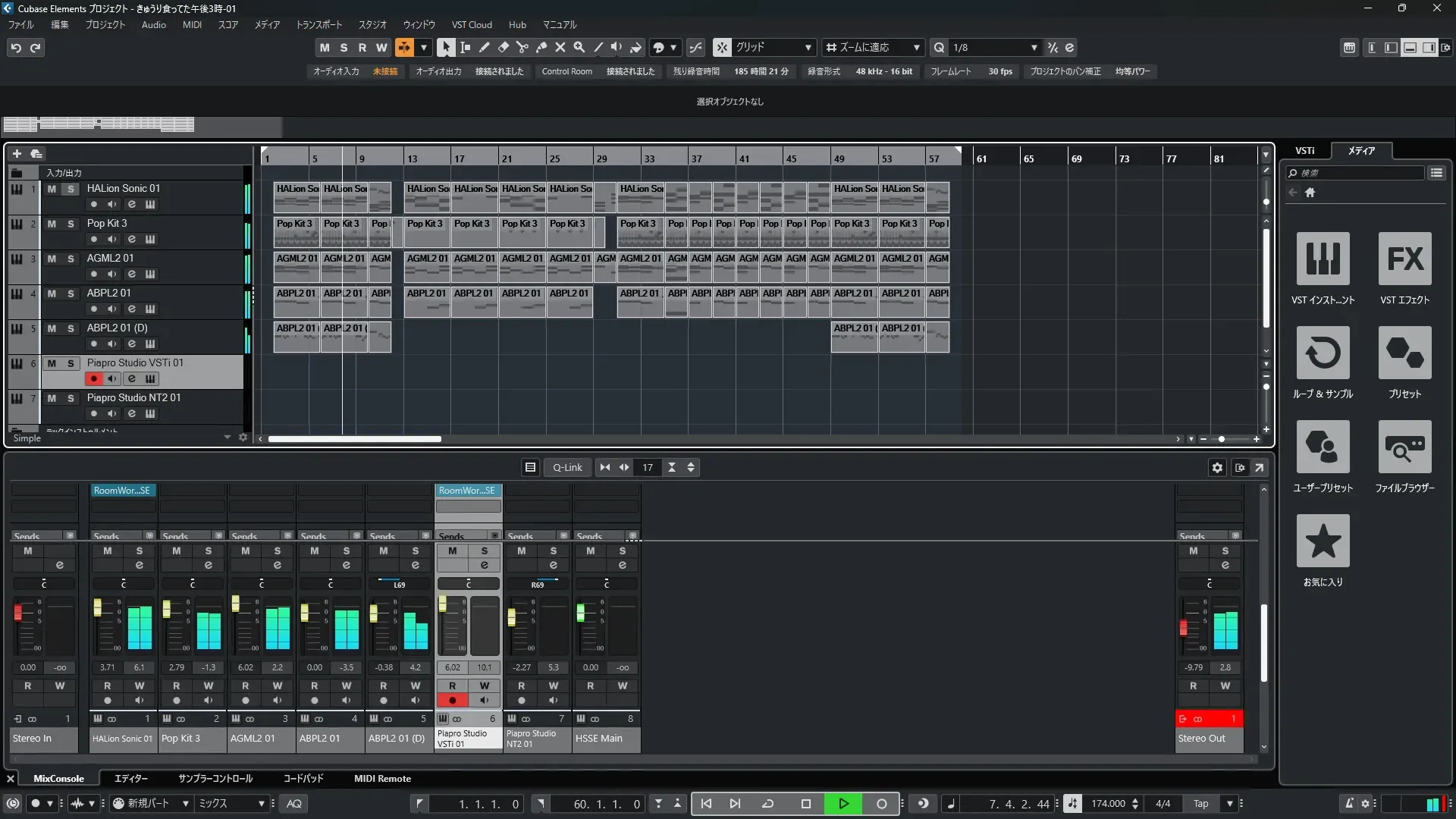The image size is (1456, 819).
Task: Click the Q-Link button
Action: [x=567, y=468]
